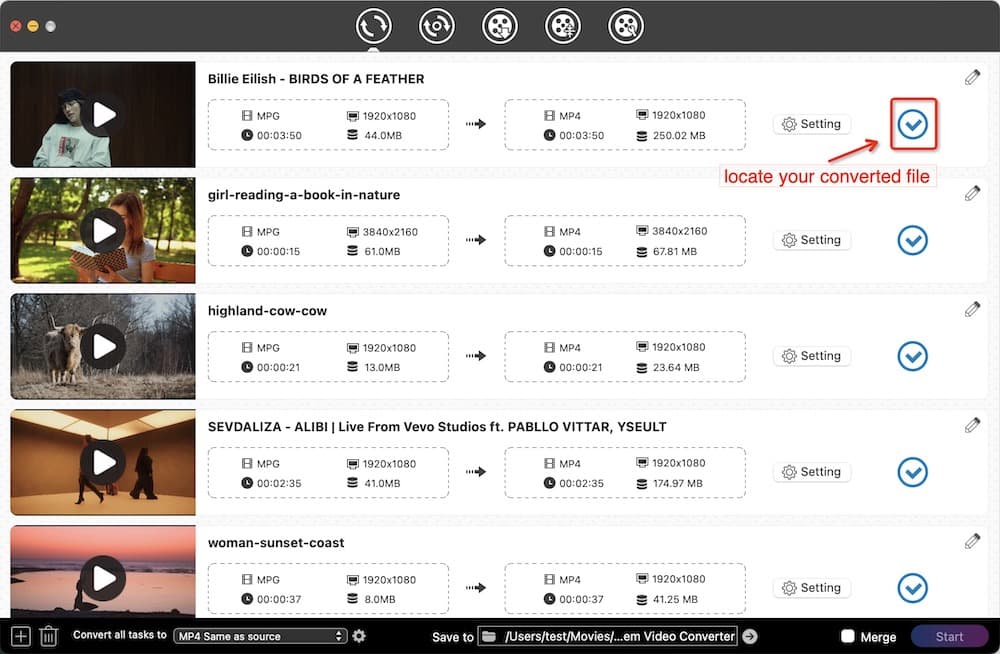
Task: Open Setting for girl-reading-a-book-in-nature
Action: (x=811, y=240)
